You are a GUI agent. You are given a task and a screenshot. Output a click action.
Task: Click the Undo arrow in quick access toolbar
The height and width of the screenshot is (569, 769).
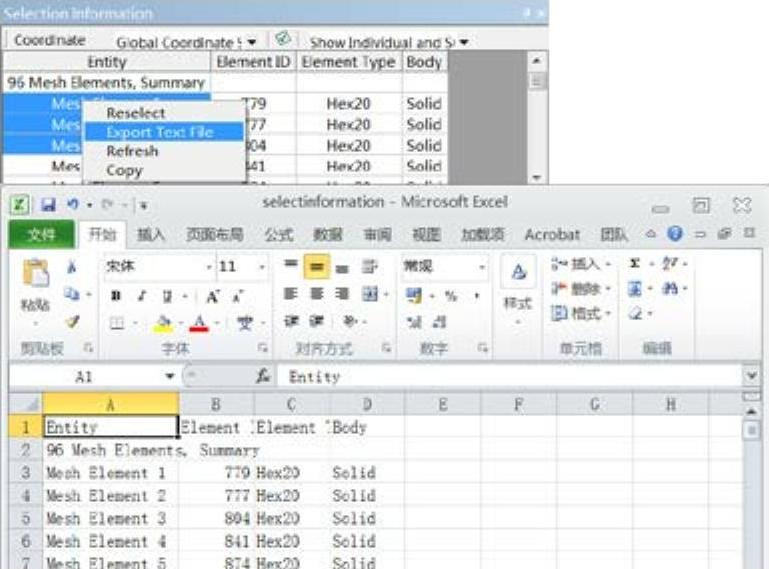pyautogui.click(x=73, y=204)
